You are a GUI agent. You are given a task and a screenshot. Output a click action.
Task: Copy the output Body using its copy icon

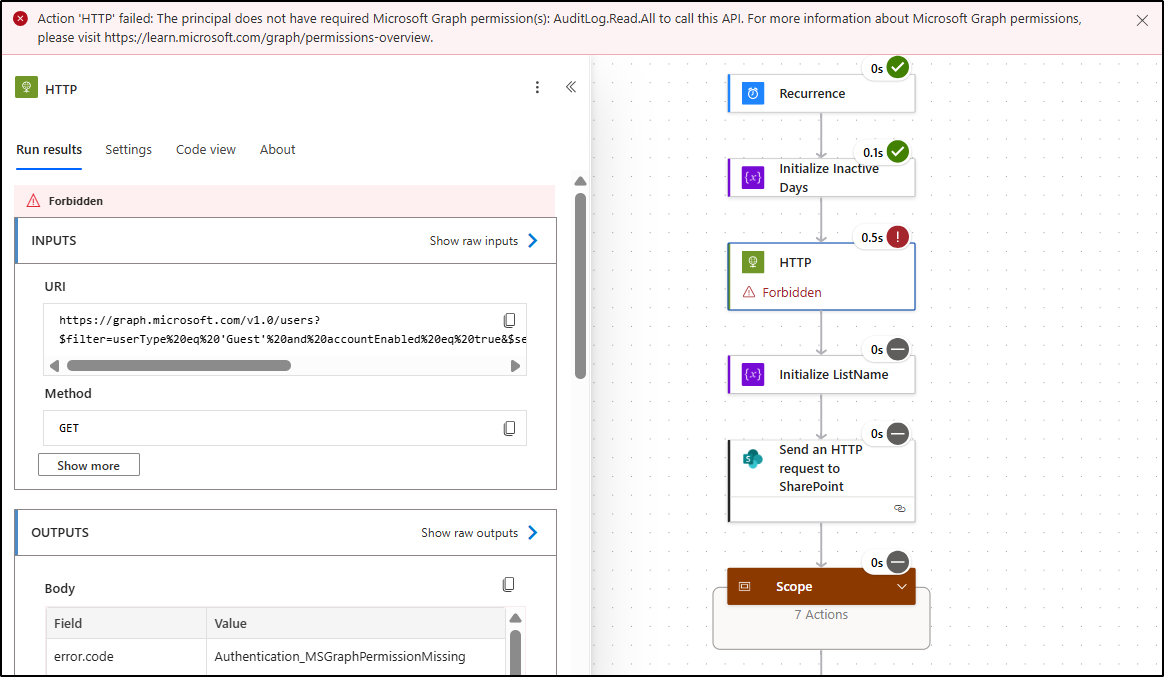[508, 584]
